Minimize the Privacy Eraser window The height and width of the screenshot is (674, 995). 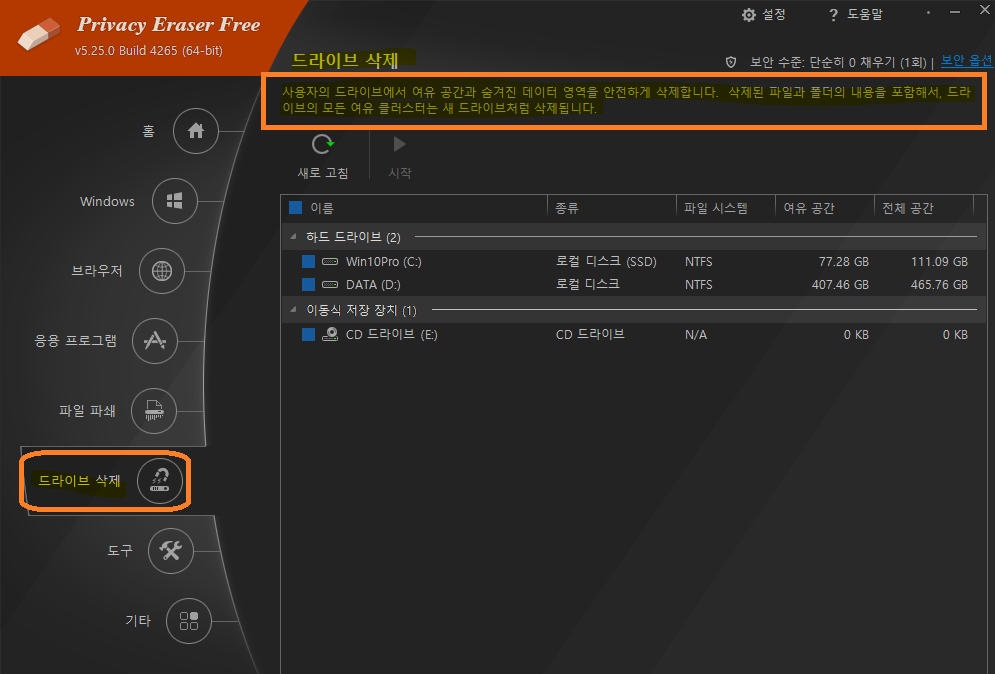pos(955,12)
